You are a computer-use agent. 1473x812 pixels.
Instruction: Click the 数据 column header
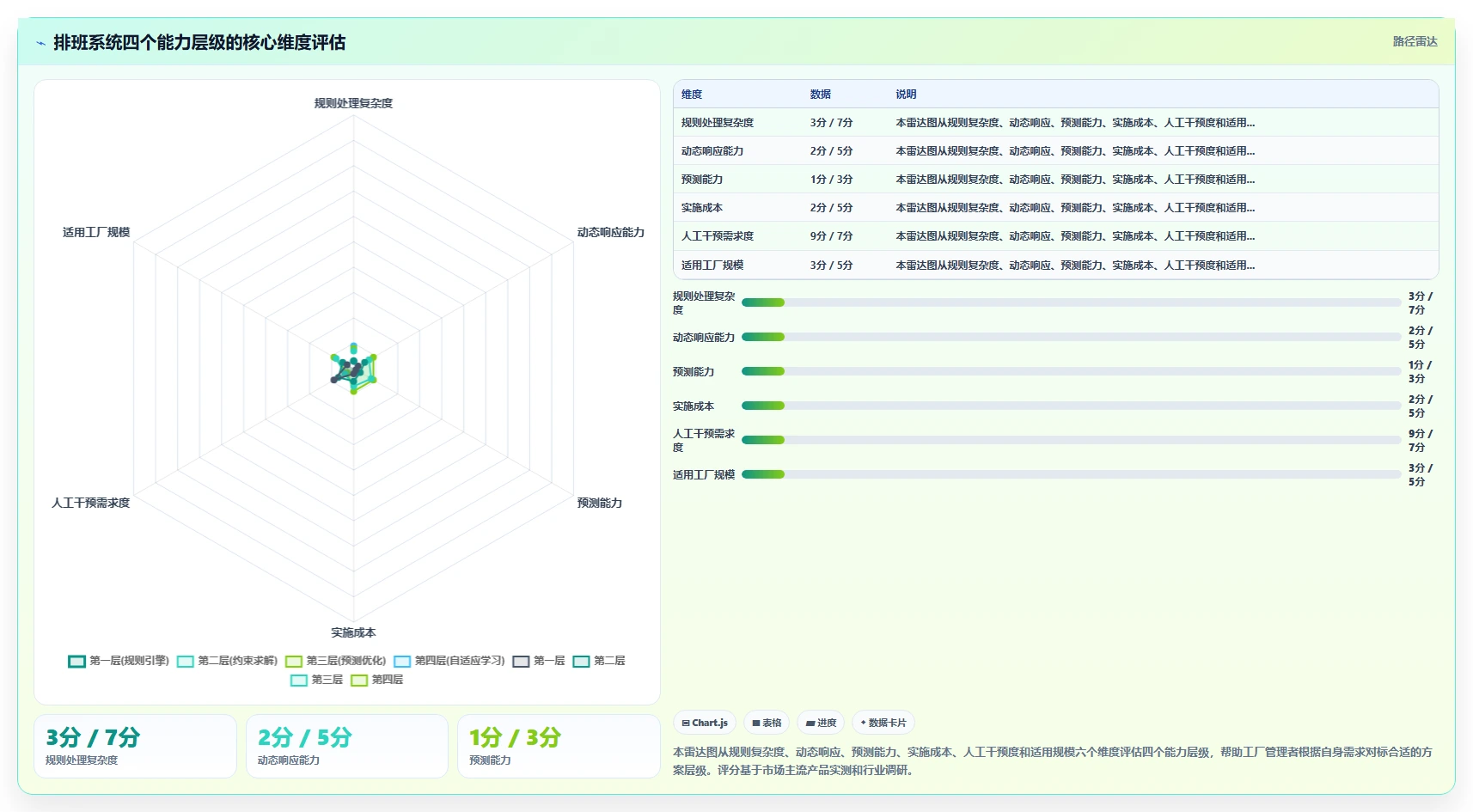coord(821,95)
